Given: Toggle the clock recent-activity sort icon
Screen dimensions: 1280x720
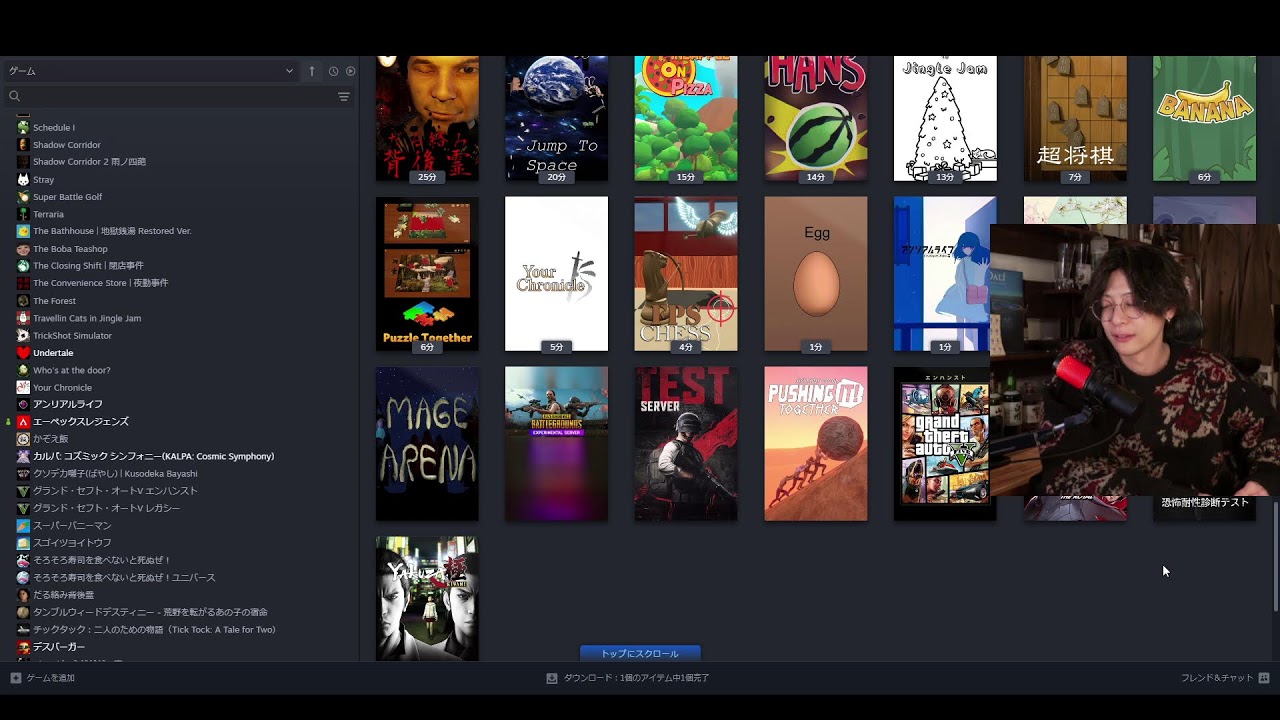Looking at the screenshot, I should coord(333,71).
